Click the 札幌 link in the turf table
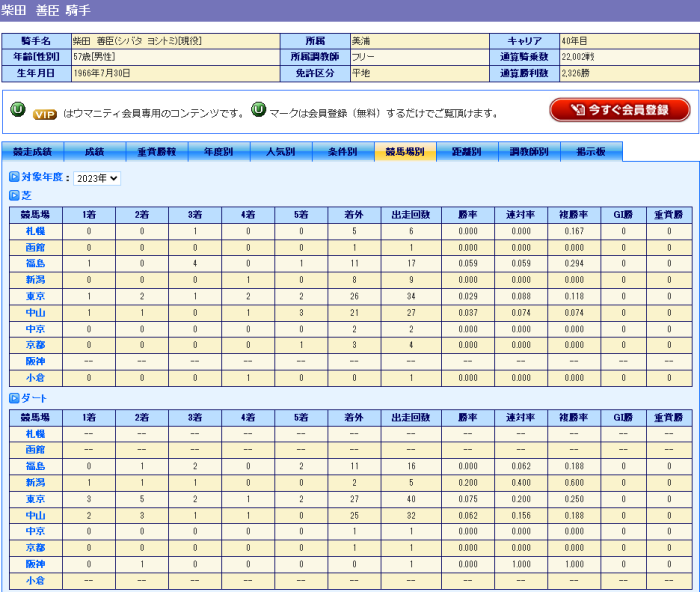Viewport: 700px width, 592px height. coord(35,230)
